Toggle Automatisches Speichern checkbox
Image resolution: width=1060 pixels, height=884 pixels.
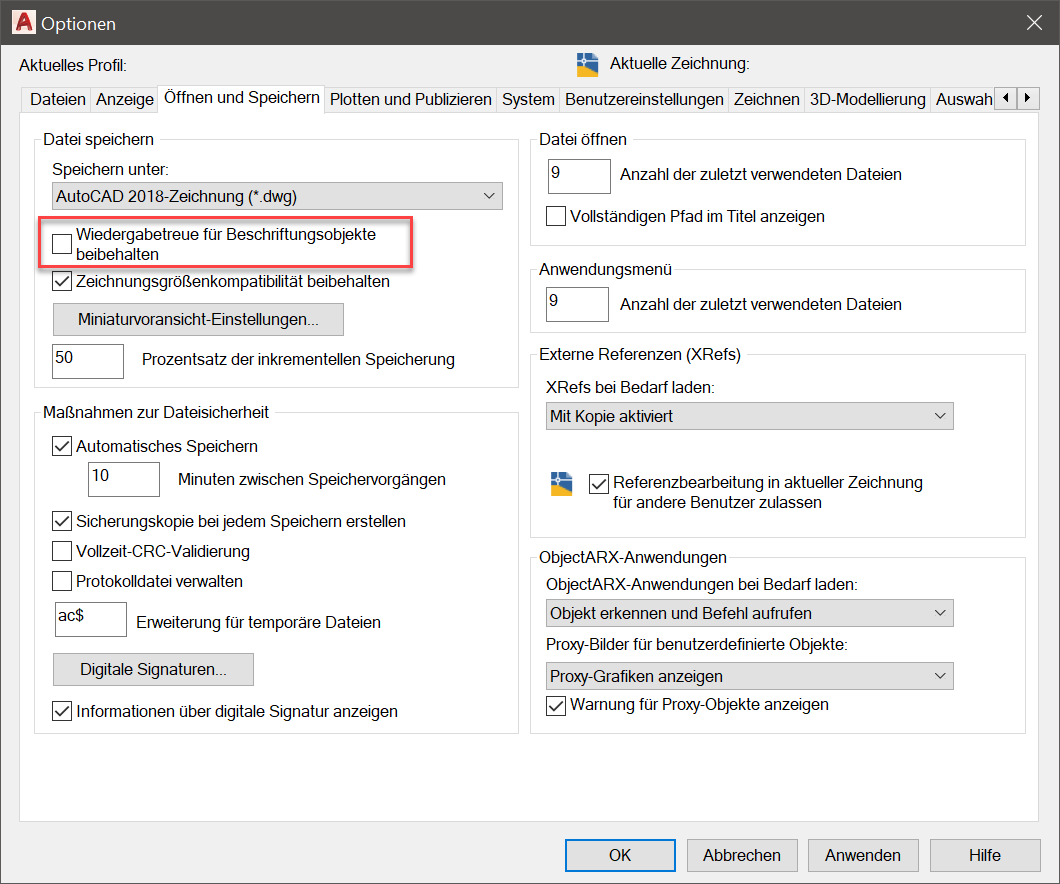click(x=62, y=446)
